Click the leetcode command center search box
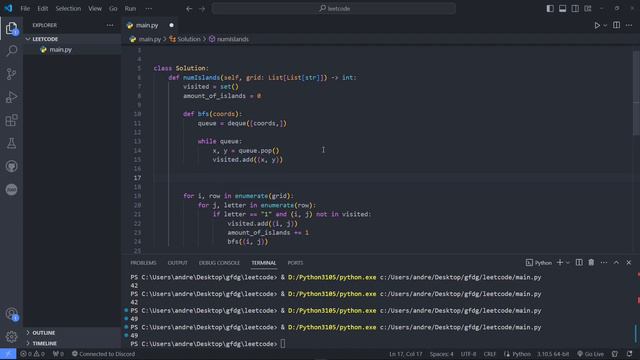 (x=333, y=9)
